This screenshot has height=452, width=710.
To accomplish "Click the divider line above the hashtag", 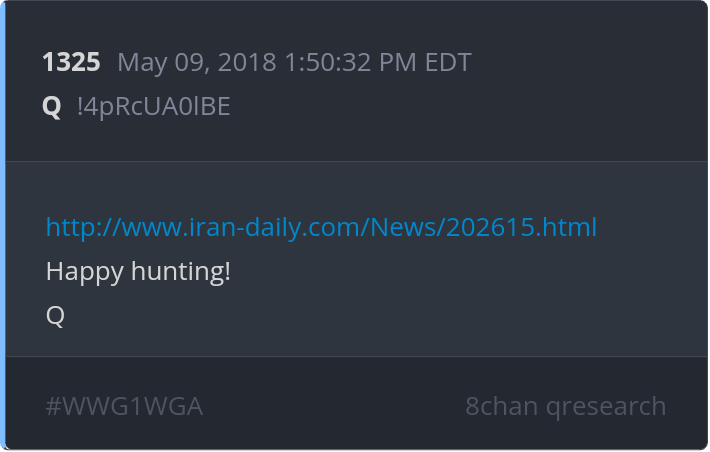I will (x=356, y=356).
